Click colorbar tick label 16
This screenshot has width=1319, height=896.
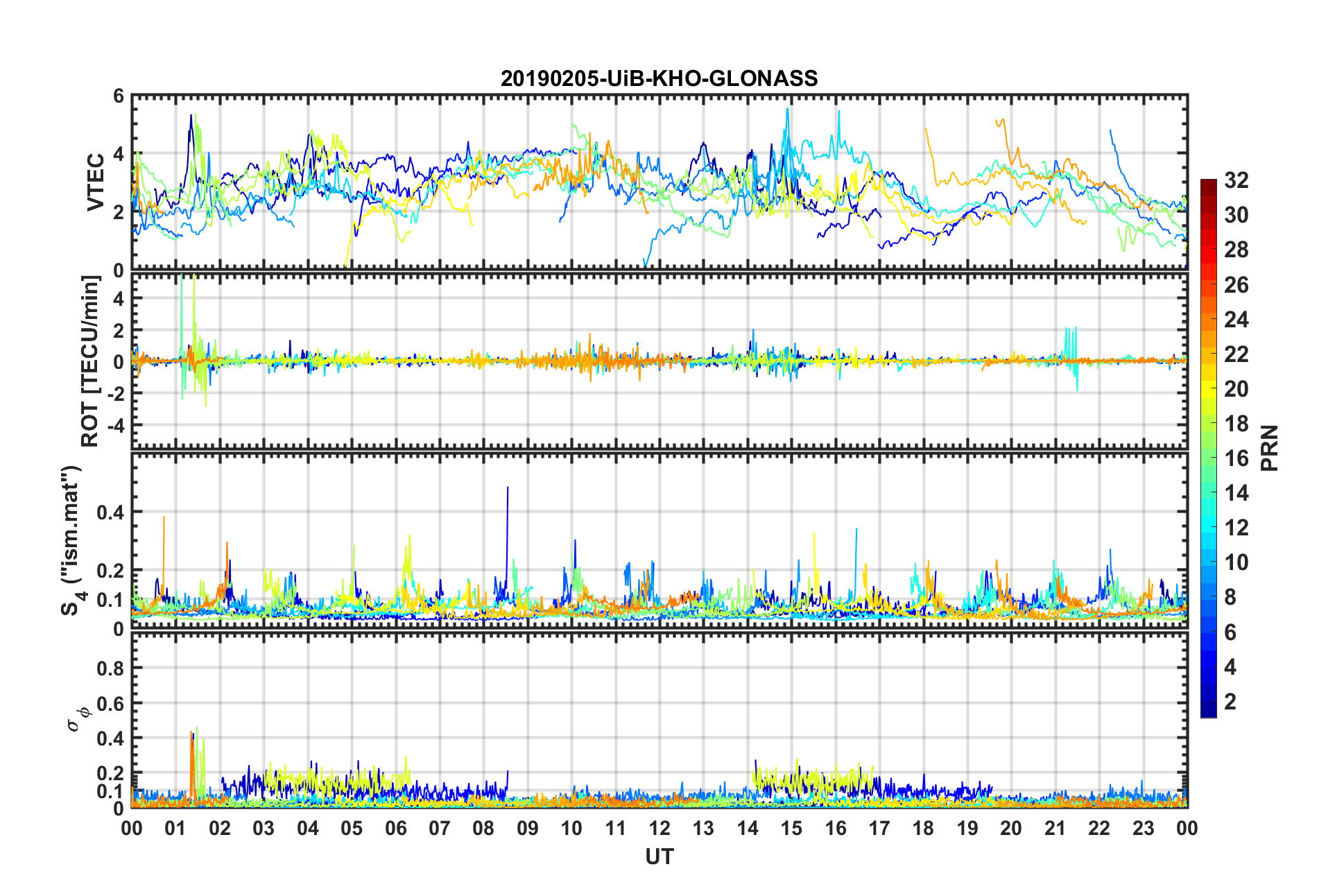pyautogui.click(x=1236, y=458)
